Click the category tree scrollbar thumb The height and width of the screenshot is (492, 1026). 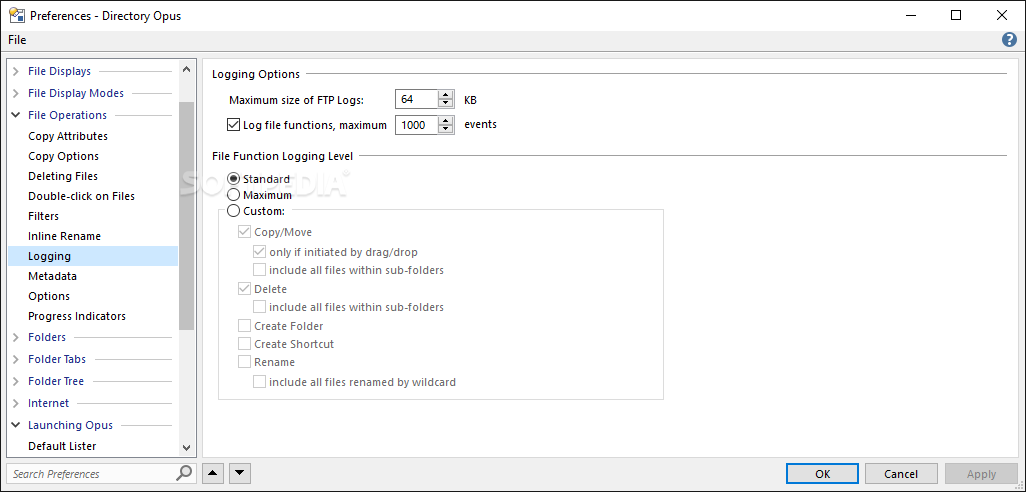pos(186,216)
